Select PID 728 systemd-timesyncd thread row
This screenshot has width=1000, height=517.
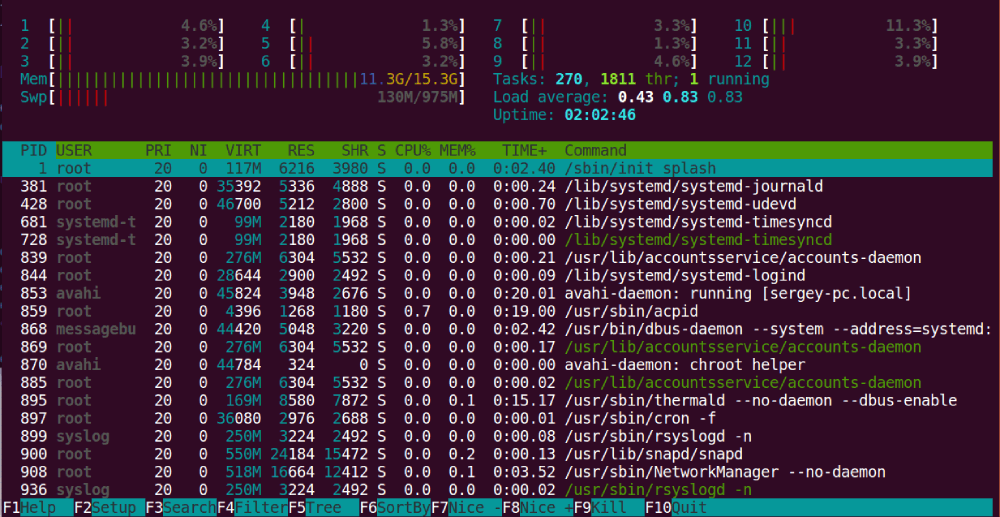497,240
